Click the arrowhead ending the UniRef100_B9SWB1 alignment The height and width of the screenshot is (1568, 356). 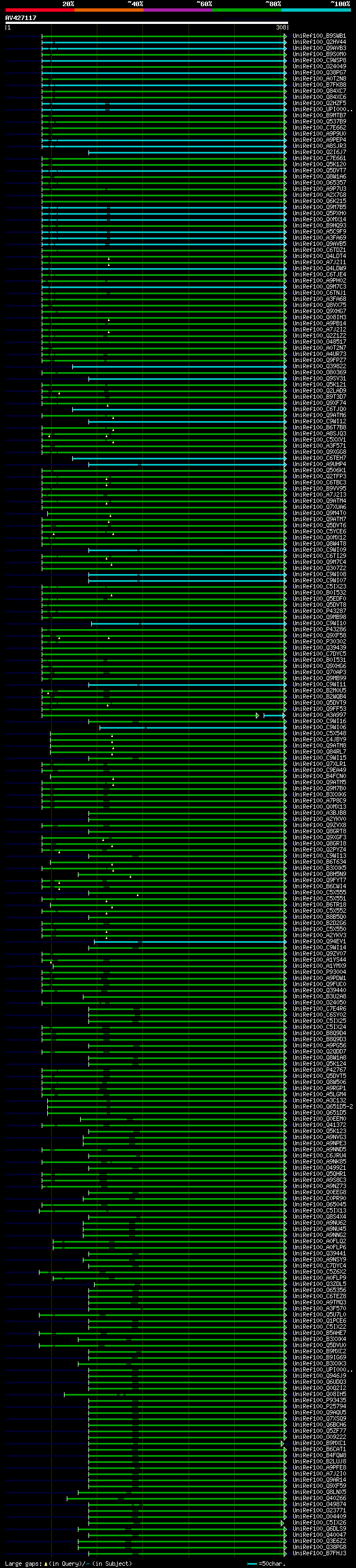[x=285, y=37]
